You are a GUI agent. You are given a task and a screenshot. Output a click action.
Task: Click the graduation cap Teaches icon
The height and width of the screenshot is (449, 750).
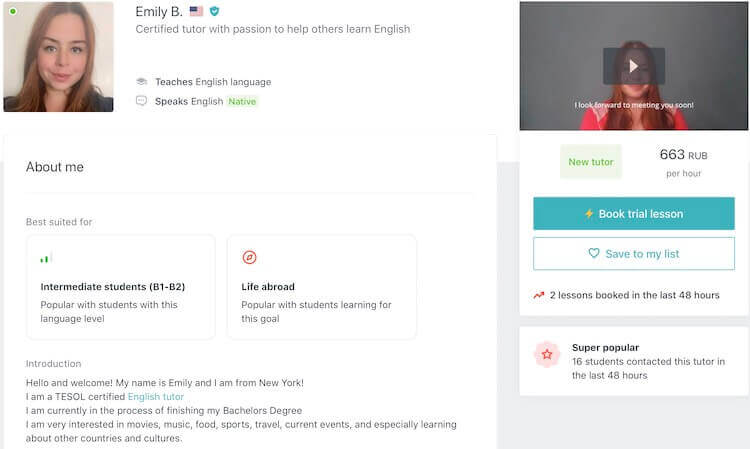142,82
